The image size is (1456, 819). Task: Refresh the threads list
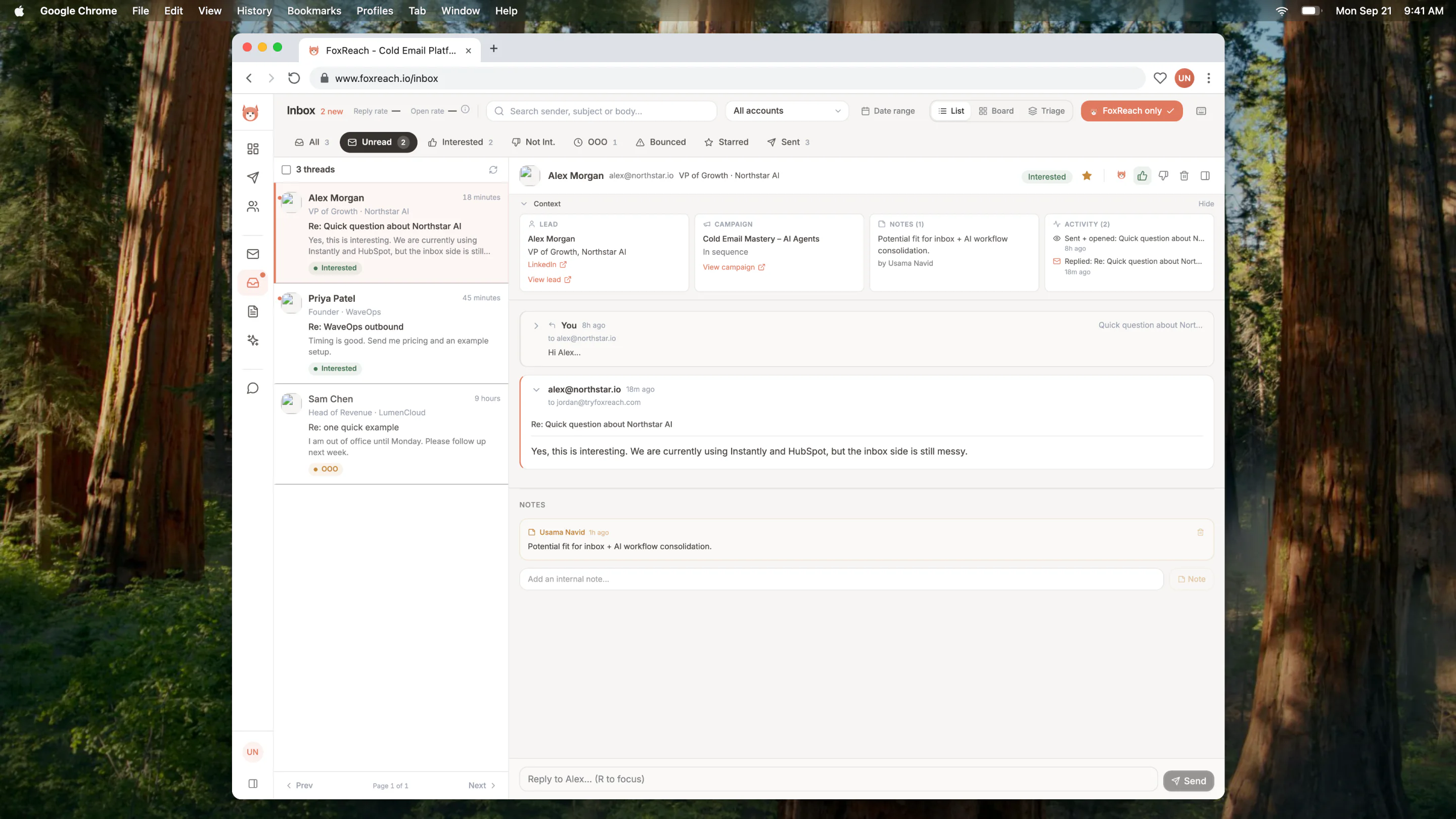pos(493,169)
